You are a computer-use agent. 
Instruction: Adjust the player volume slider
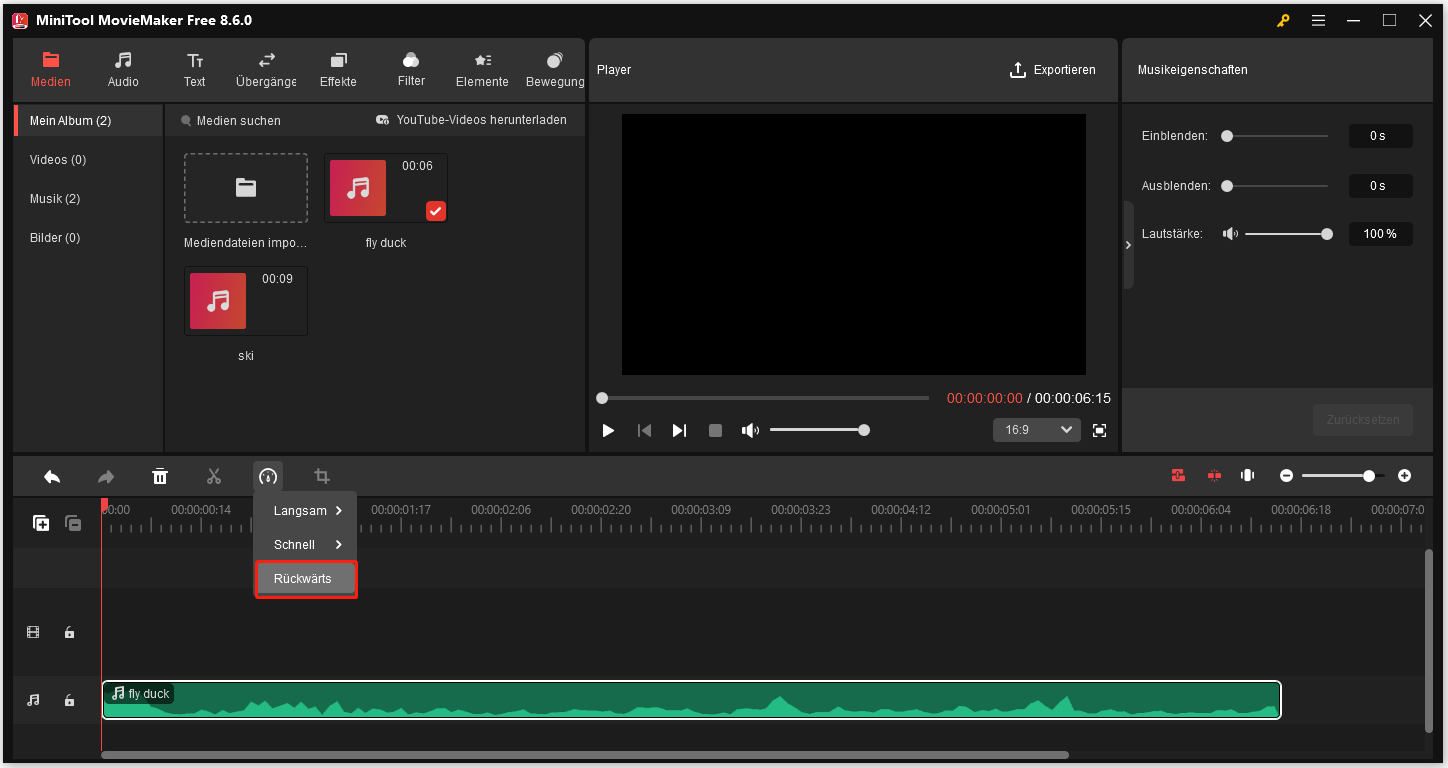coord(818,430)
